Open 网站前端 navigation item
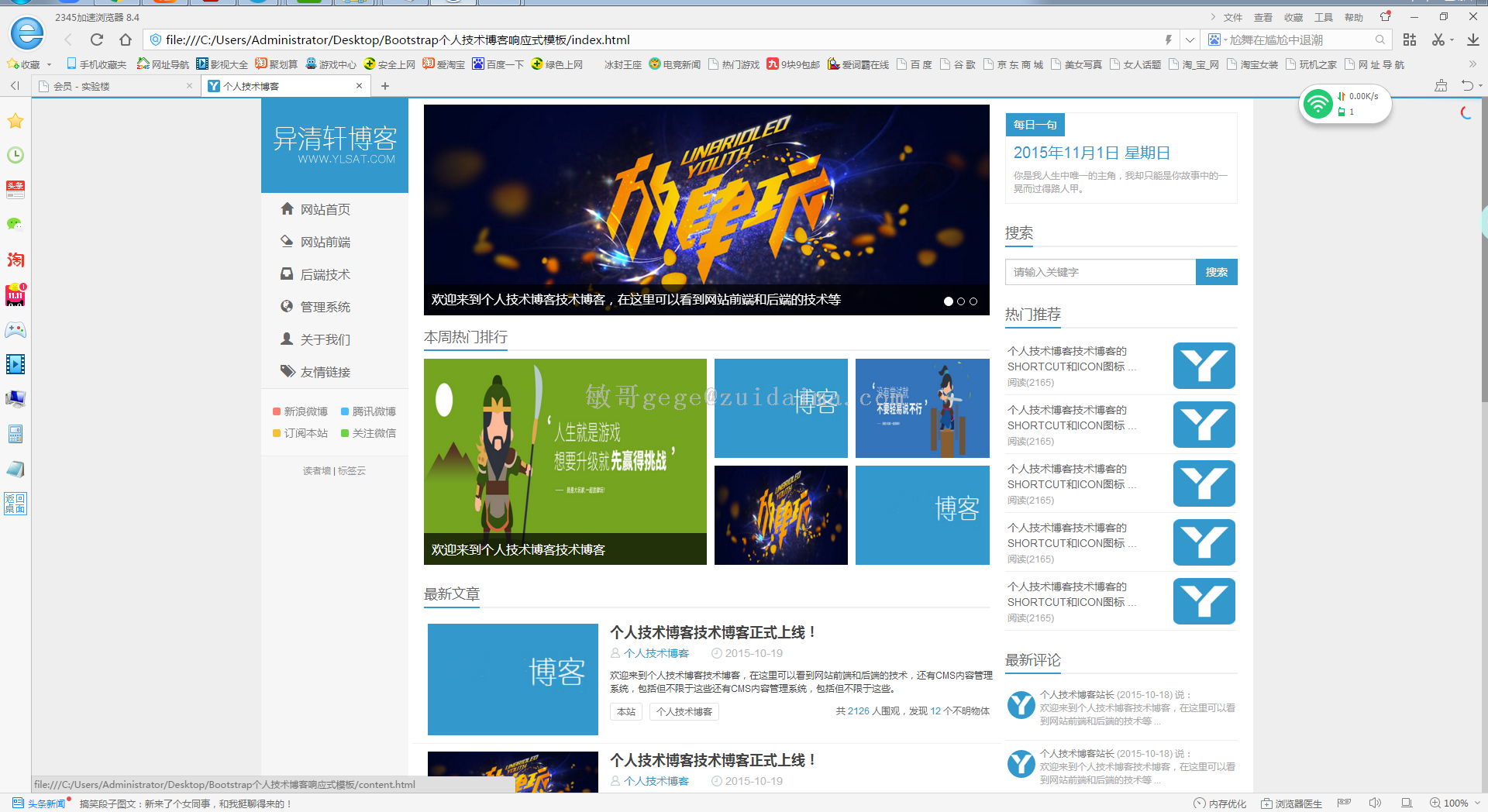The width and height of the screenshot is (1488, 812). (325, 242)
